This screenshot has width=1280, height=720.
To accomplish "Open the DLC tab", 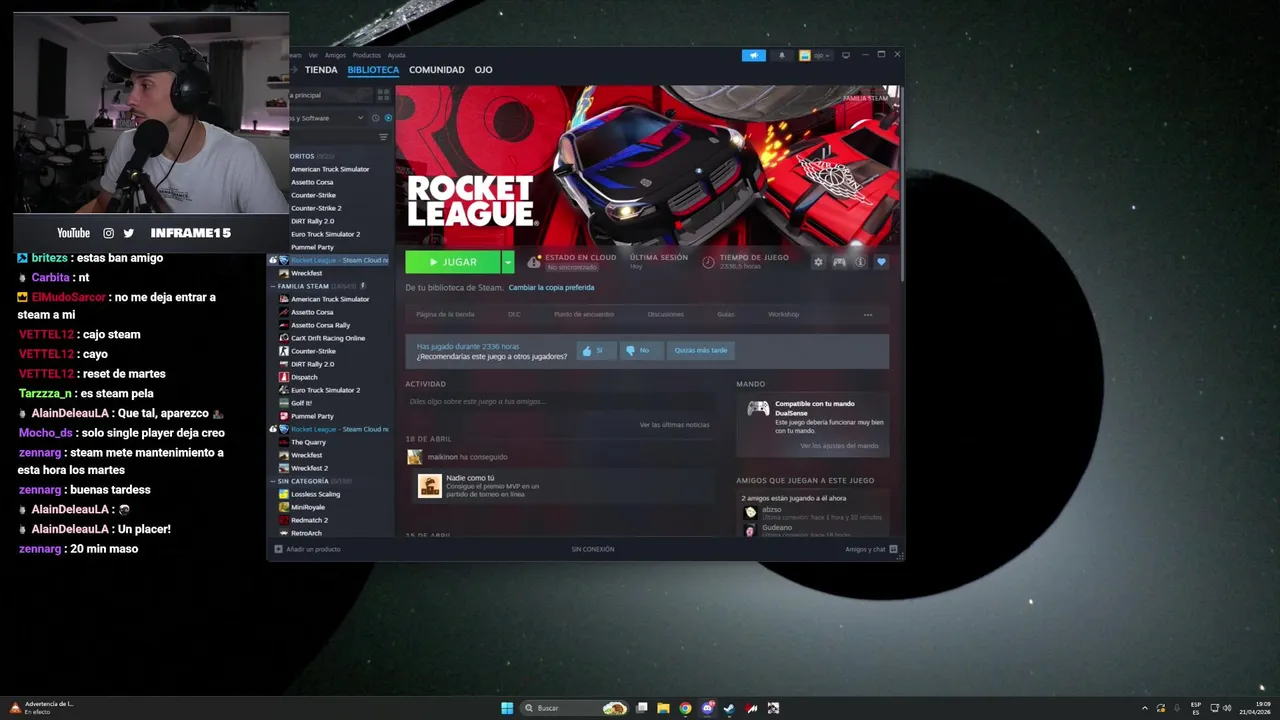I will [514, 314].
